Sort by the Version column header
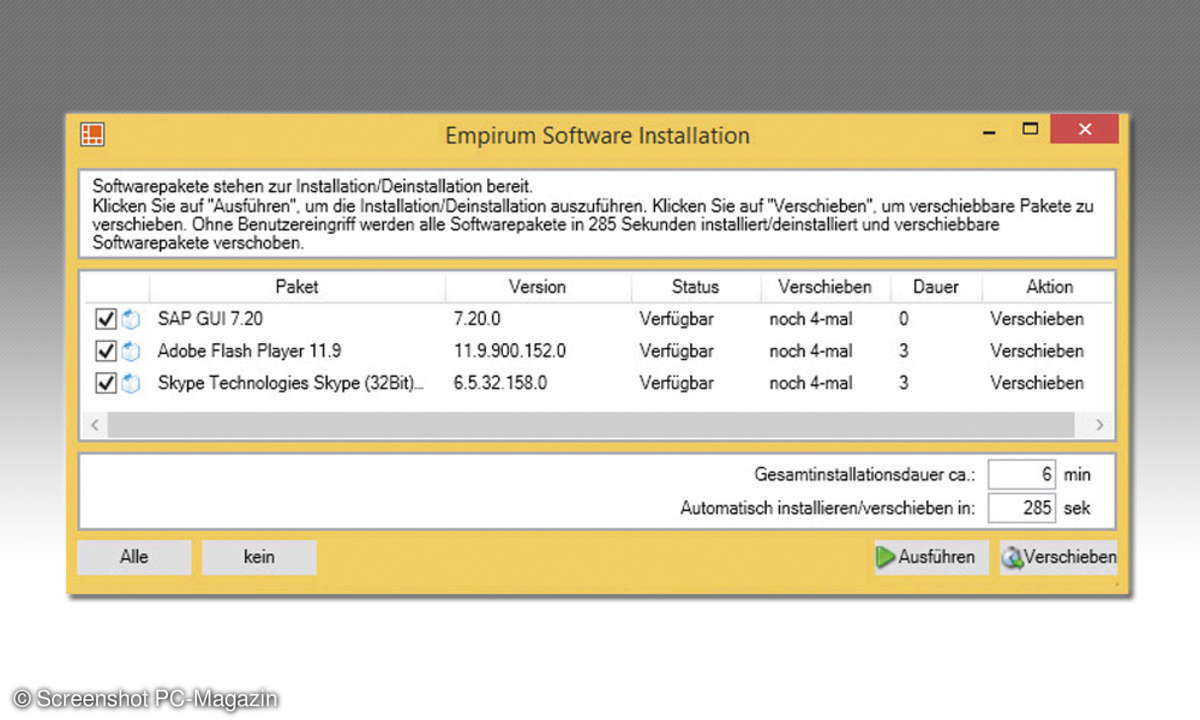This screenshot has height=720, width=1200. coord(538,287)
